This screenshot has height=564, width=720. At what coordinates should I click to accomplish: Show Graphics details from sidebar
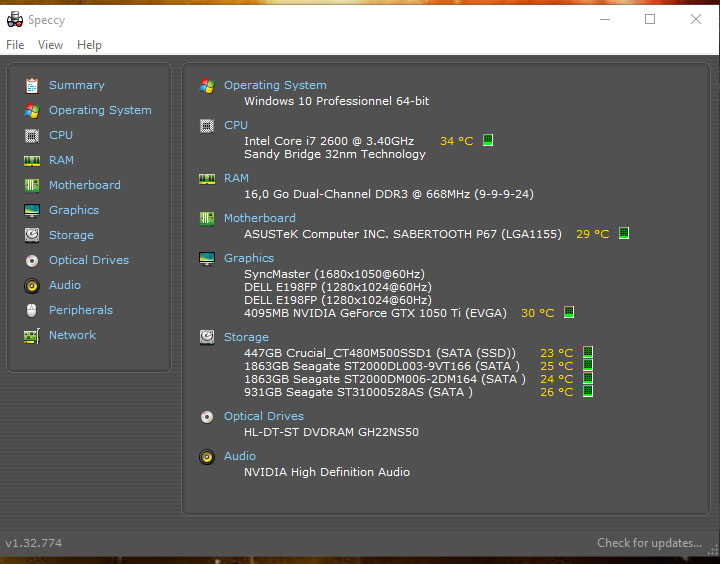[73, 210]
